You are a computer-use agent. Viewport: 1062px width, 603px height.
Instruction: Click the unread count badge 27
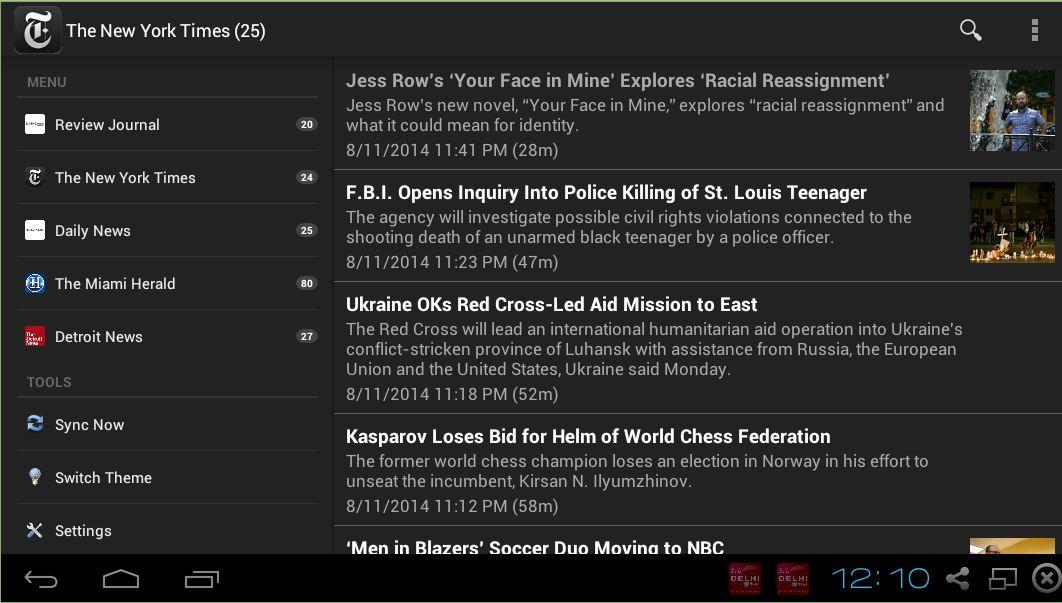(x=307, y=336)
